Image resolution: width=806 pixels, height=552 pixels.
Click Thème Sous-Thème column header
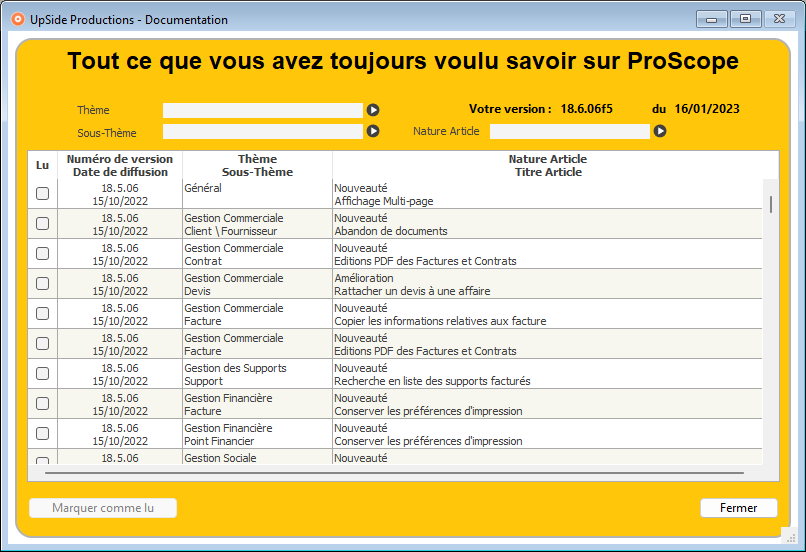point(257,165)
